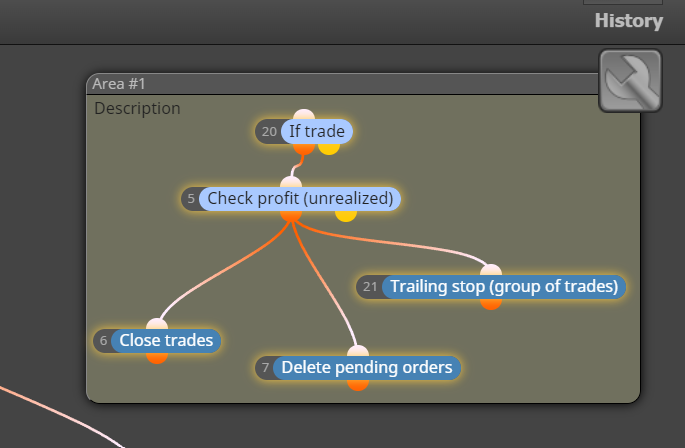Image resolution: width=685 pixels, height=448 pixels.
Task: Click top input connector of If trade
Action: pyautogui.click(x=304, y=115)
